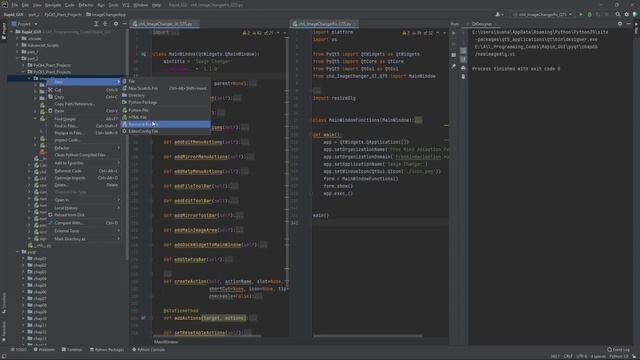Collapse the part_2 folder in project tree
This screenshot has width=640, height=360.
[x=18, y=58]
